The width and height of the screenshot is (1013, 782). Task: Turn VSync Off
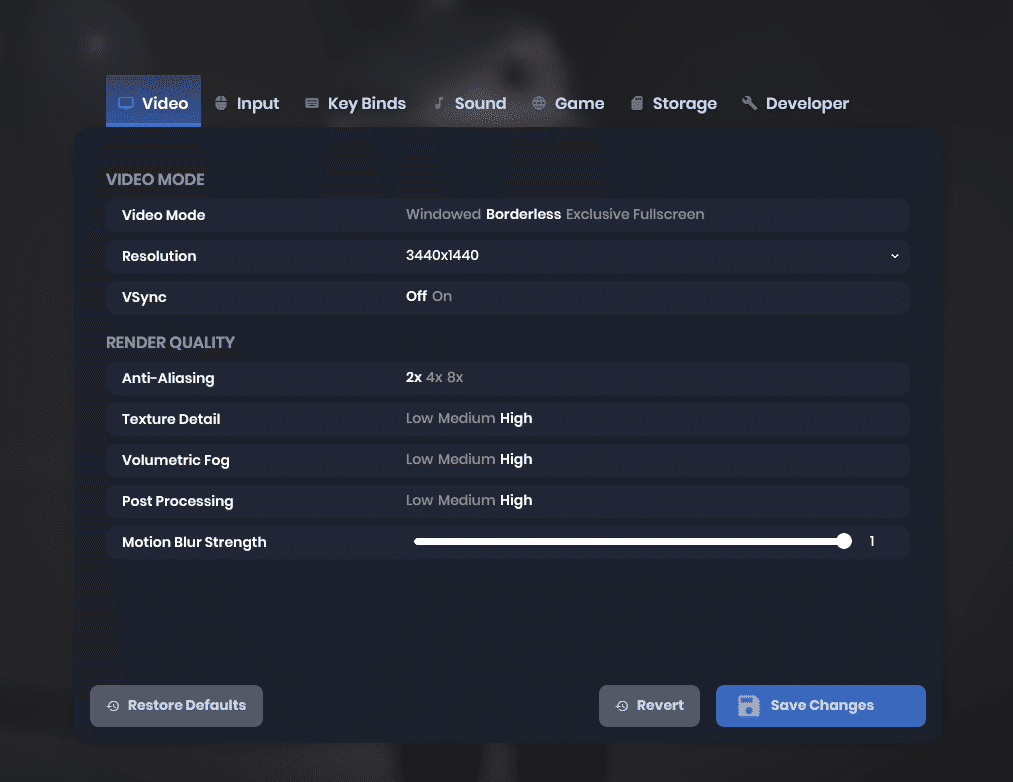(x=416, y=296)
